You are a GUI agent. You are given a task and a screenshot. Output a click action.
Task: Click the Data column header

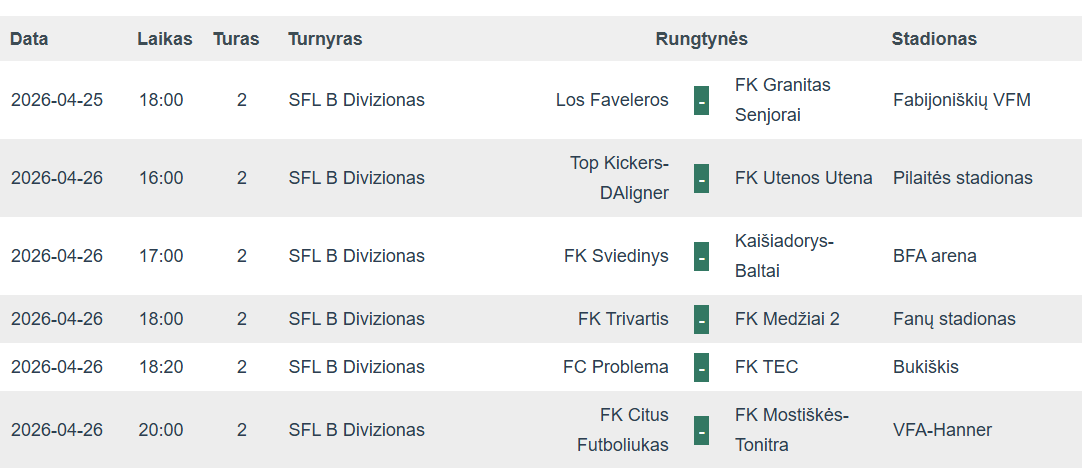point(29,39)
